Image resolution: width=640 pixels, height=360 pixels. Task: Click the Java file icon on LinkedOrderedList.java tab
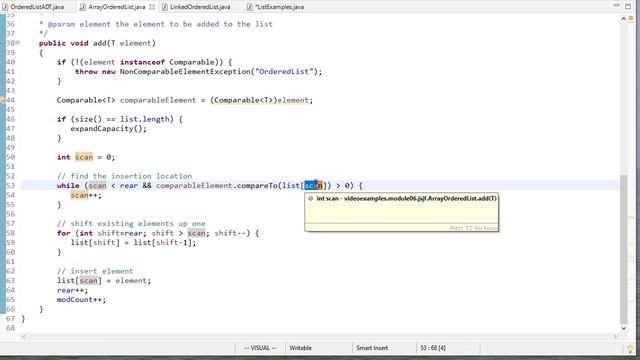click(x=164, y=7)
